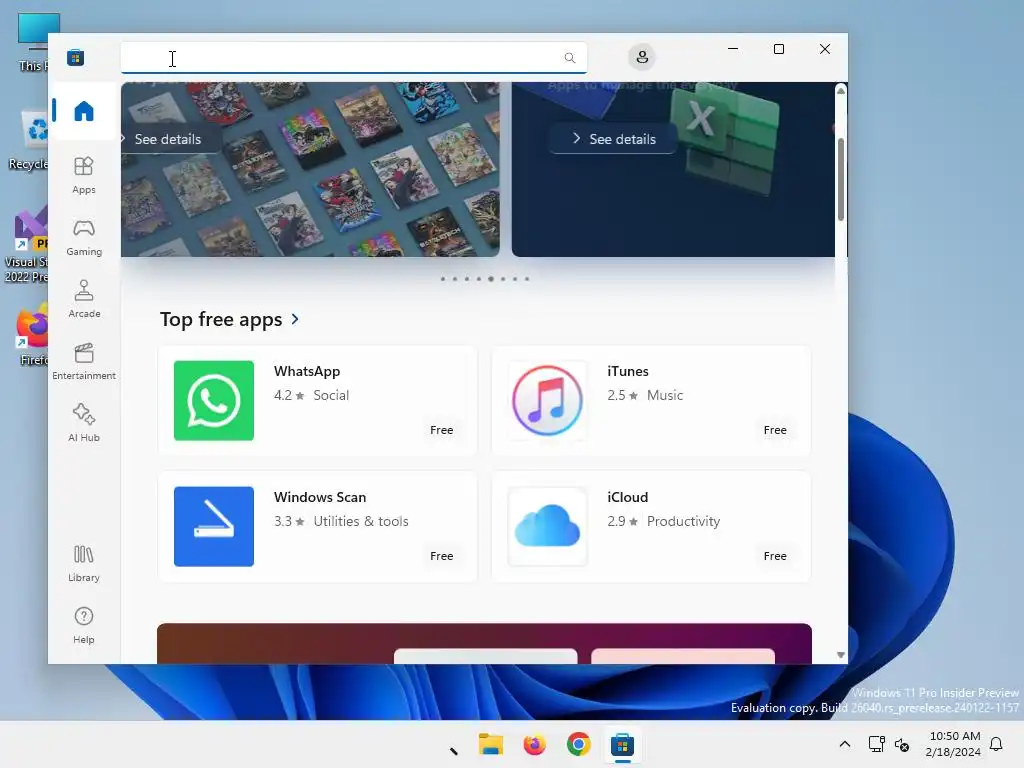The width and height of the screenshot is (1024, 768).
Task: Click the Free label on the Windows Scan card
Action: click(x=441, y=556)
